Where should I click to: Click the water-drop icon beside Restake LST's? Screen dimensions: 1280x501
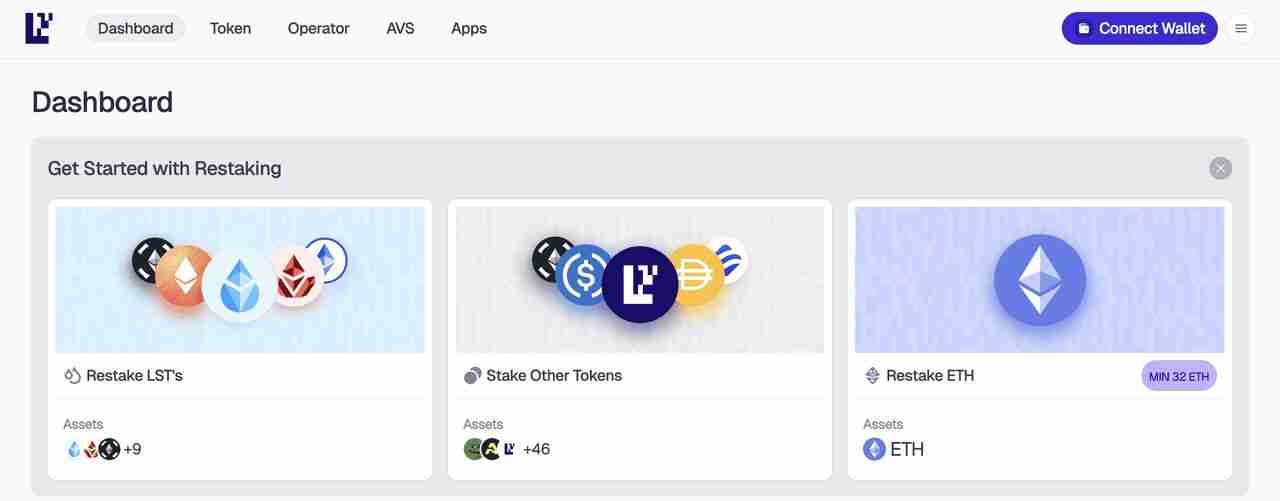pyautogui.click(x=72, y=376)
